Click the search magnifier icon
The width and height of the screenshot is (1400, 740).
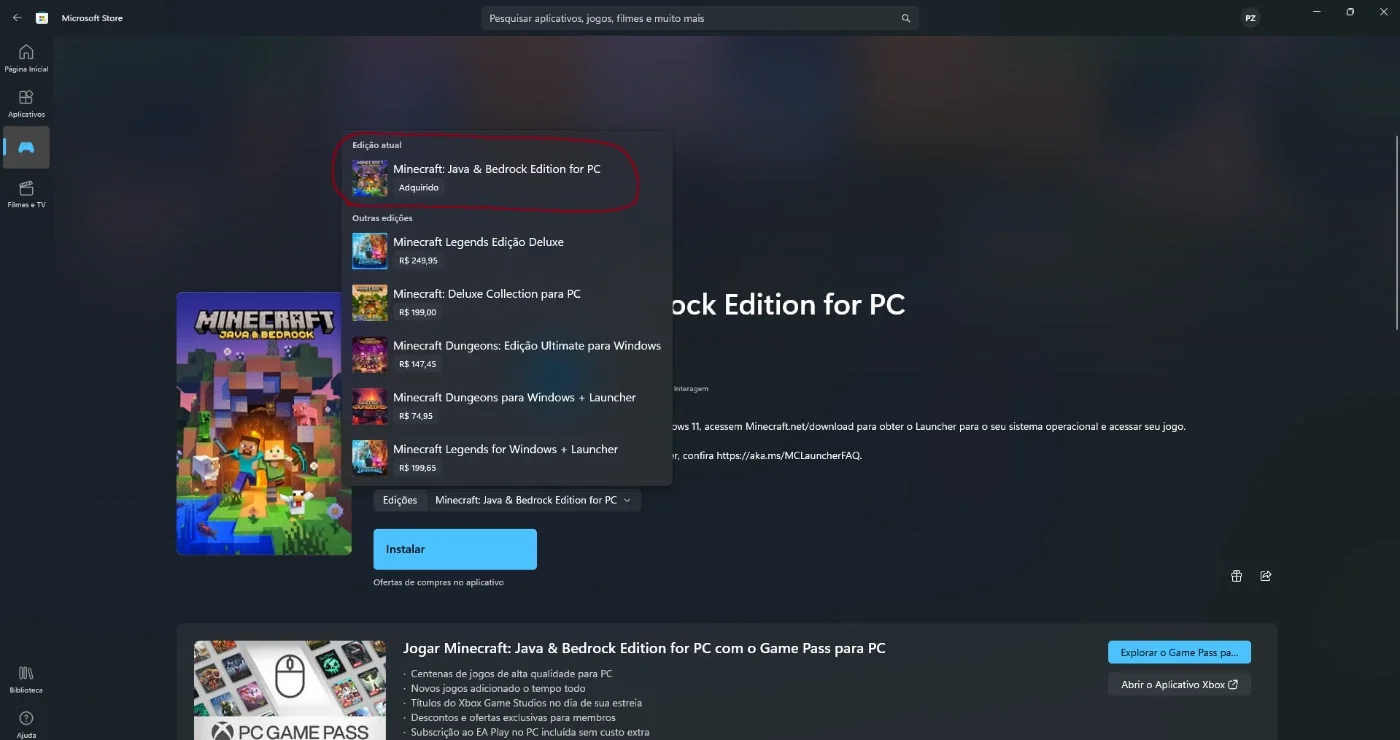tap(906, 18)
